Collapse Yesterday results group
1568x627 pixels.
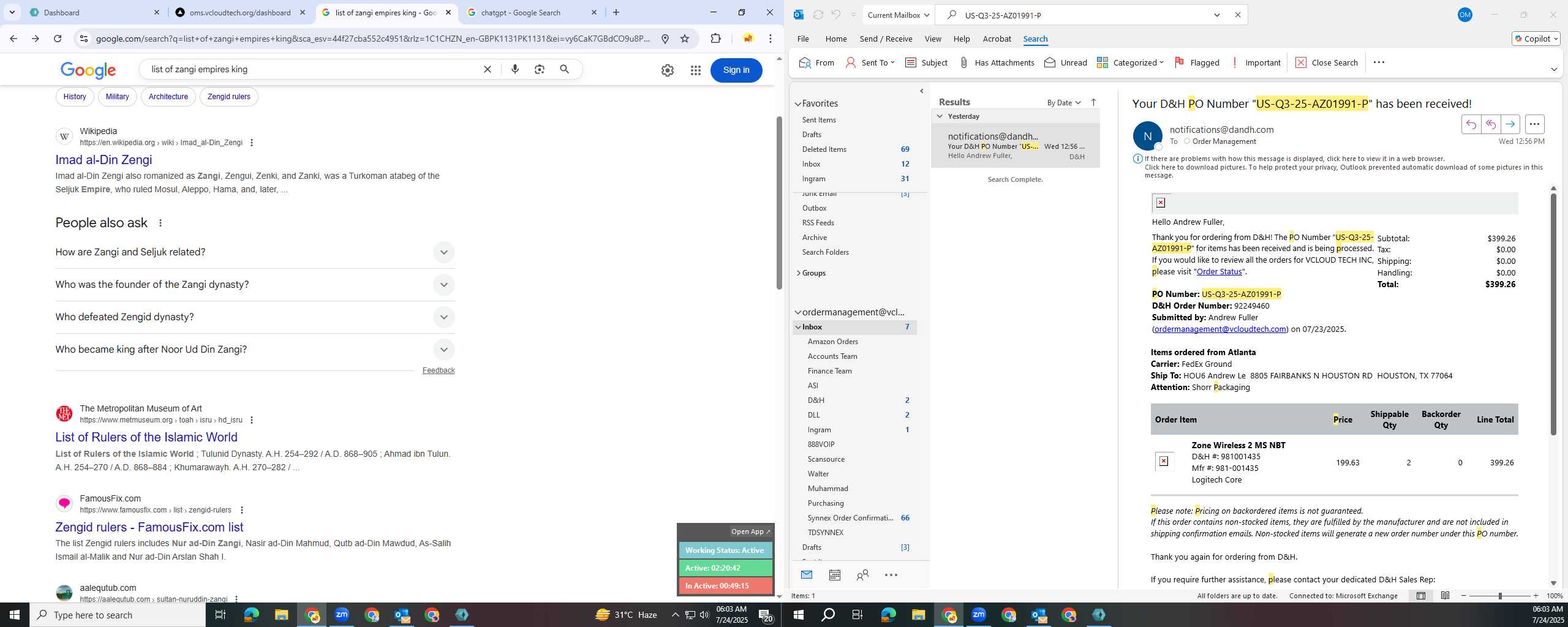tap(940, 116)
